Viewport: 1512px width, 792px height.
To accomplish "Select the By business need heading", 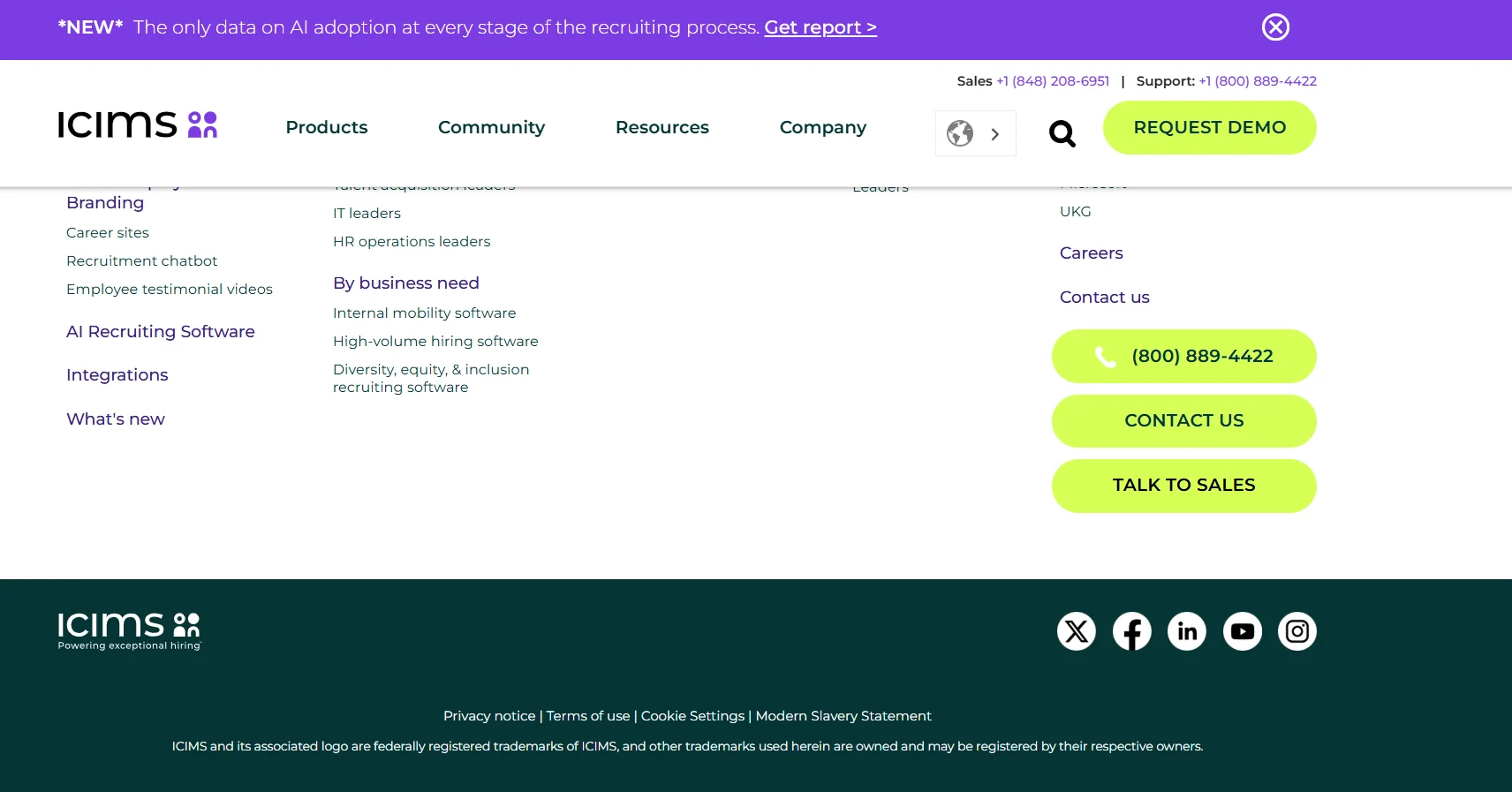I will point(406,283).
